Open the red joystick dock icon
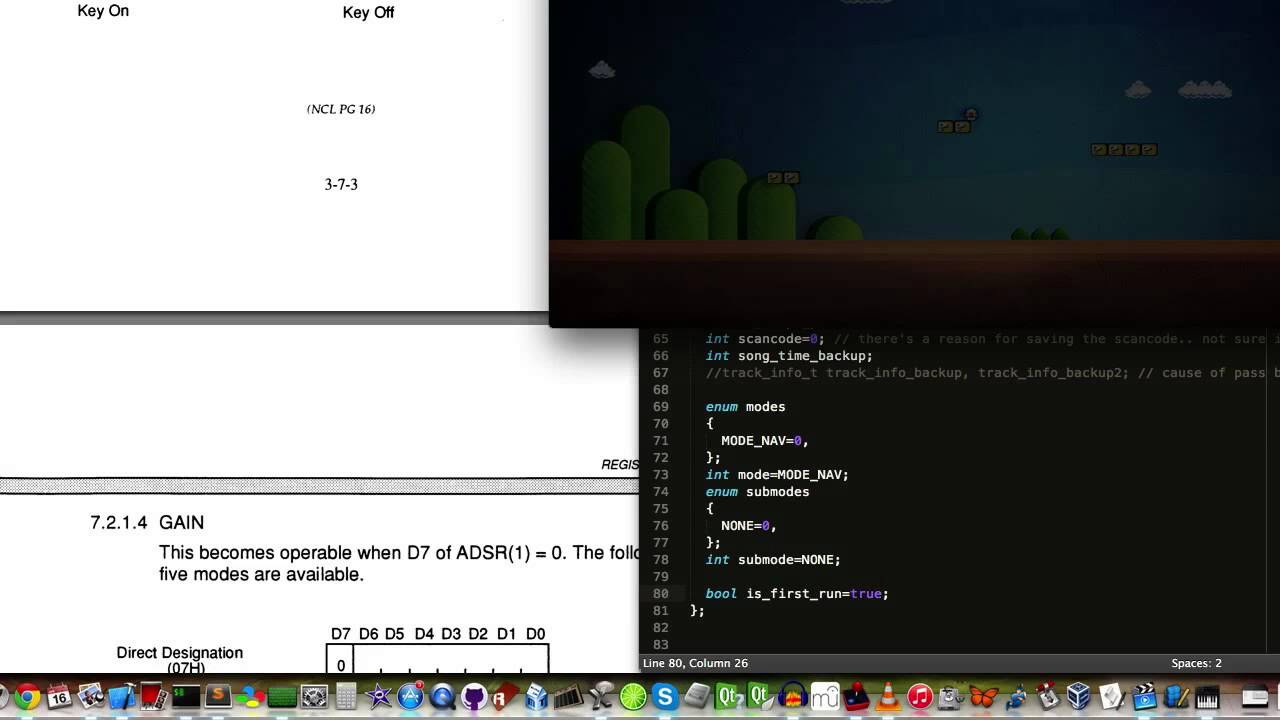 [x=856, y=696]
